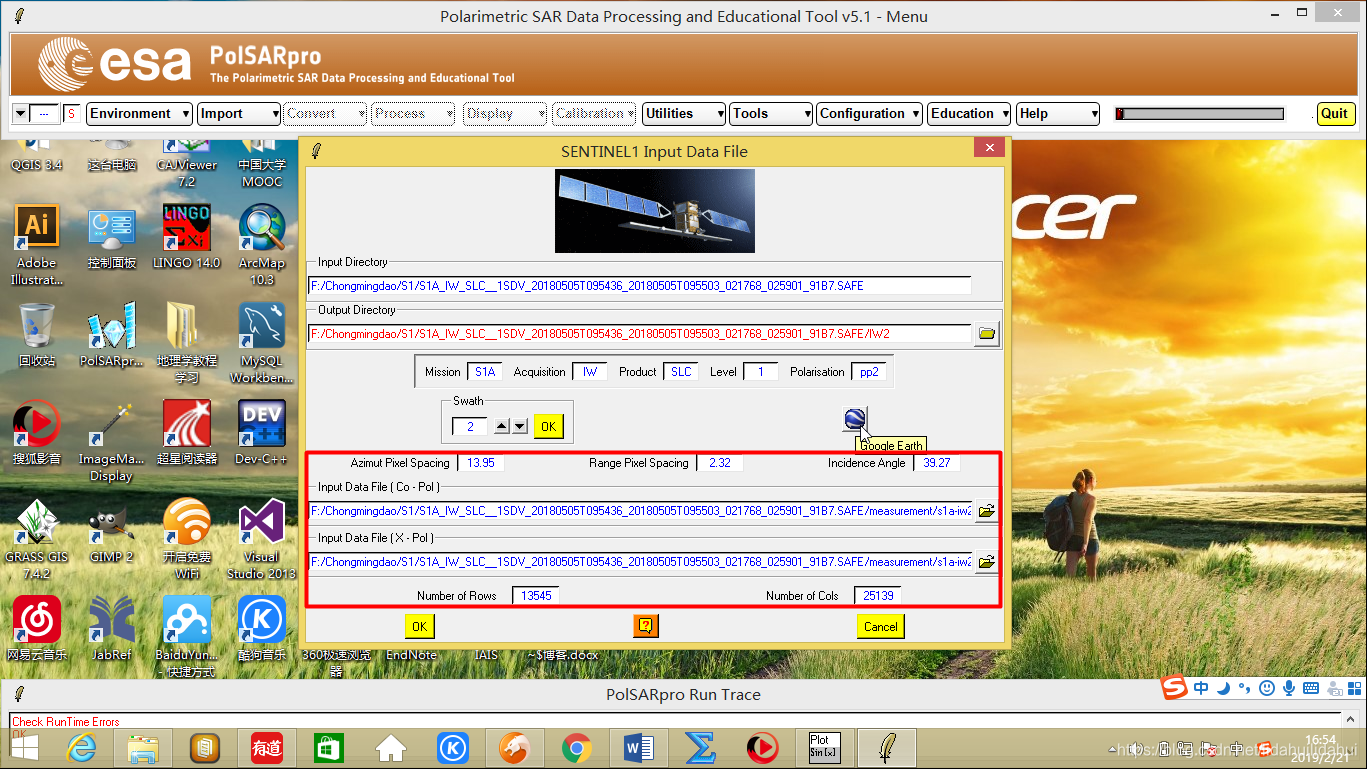
Task: Launch the Dev-C++ desktop shortcut
Action: (262, 433)
